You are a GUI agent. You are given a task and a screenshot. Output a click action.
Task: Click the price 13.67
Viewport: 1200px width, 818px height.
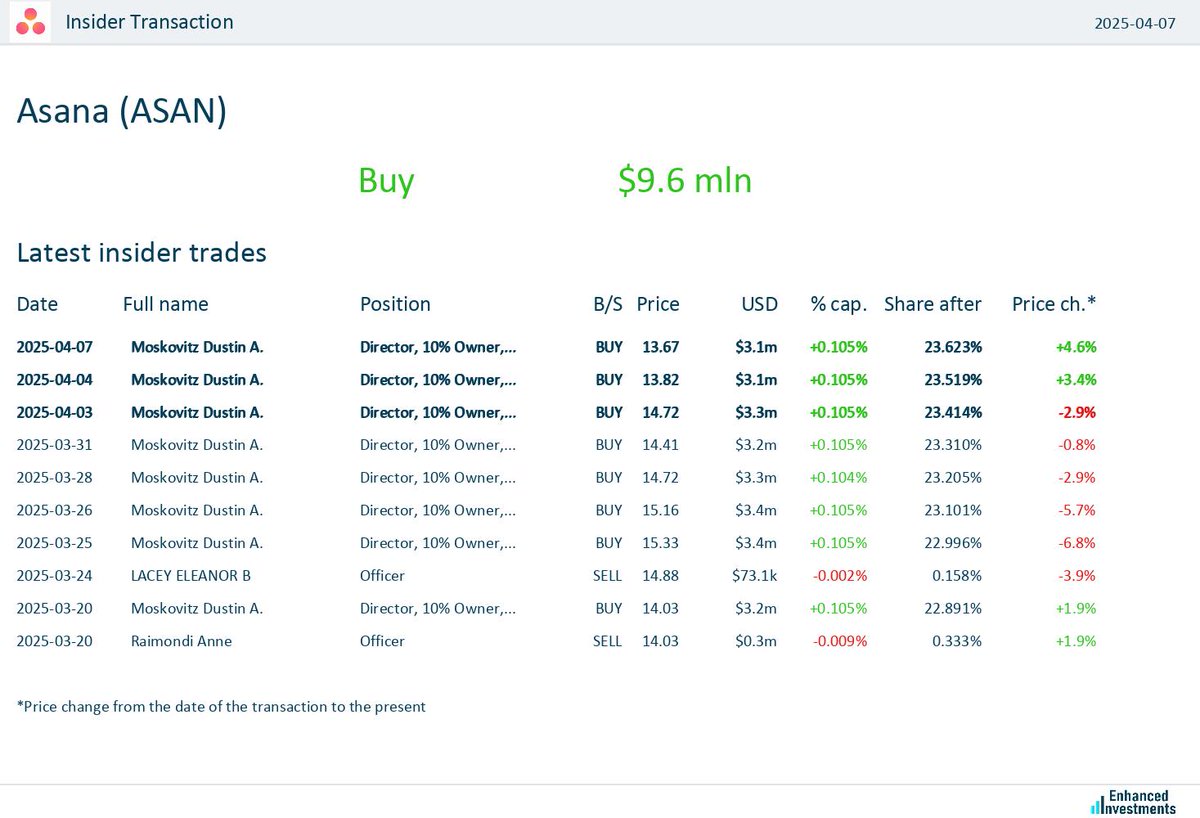[x=661, y=347]
